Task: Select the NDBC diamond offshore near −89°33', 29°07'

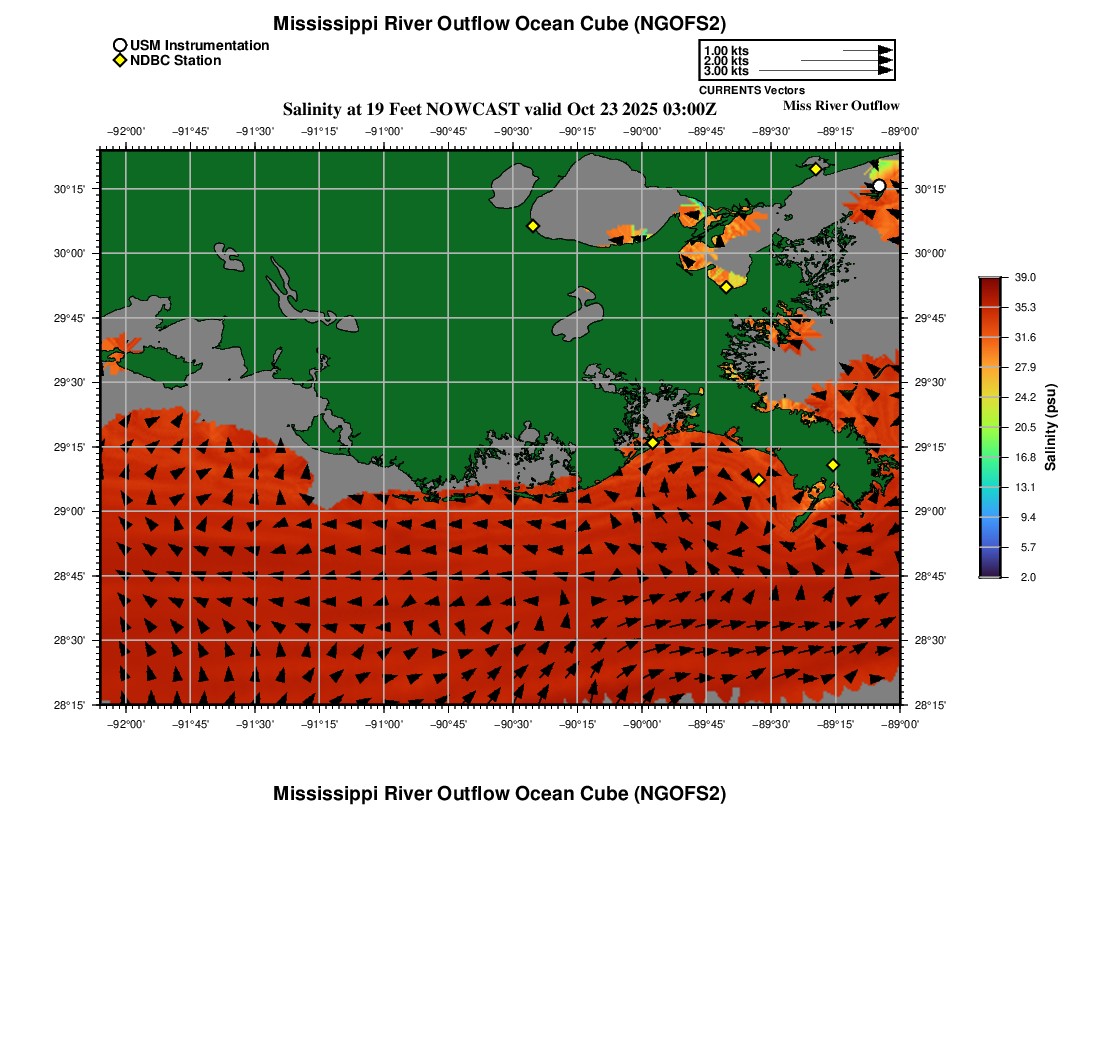Action: (759, 480)
